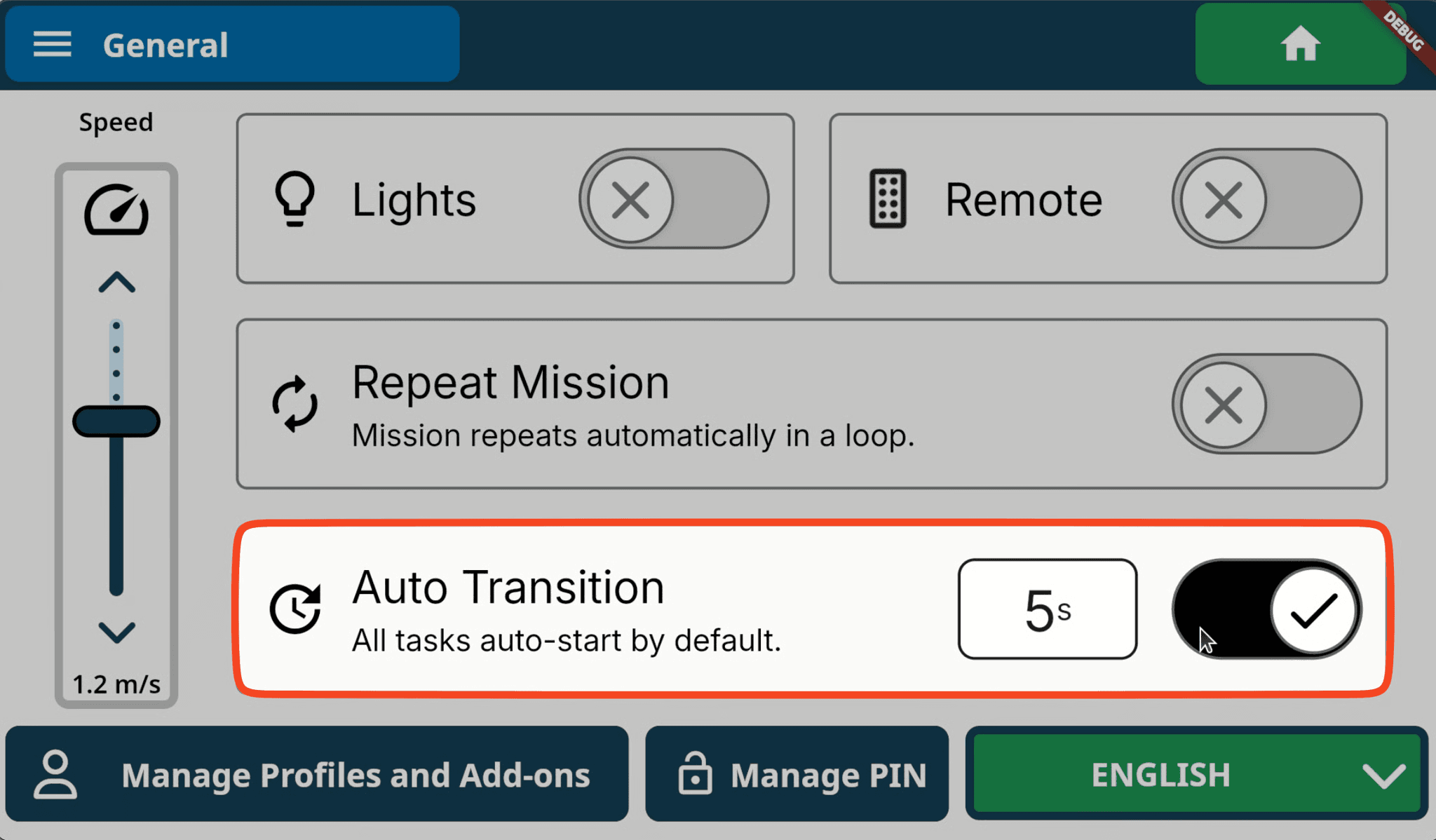
Task: Click the Lights bulb icon
Action: (x=294, y=198)
